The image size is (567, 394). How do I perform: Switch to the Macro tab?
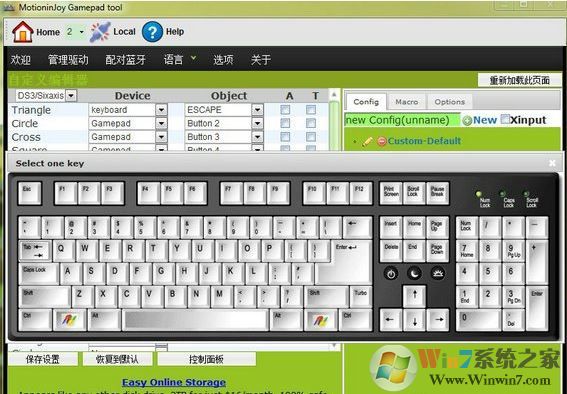tap(406, 102)
